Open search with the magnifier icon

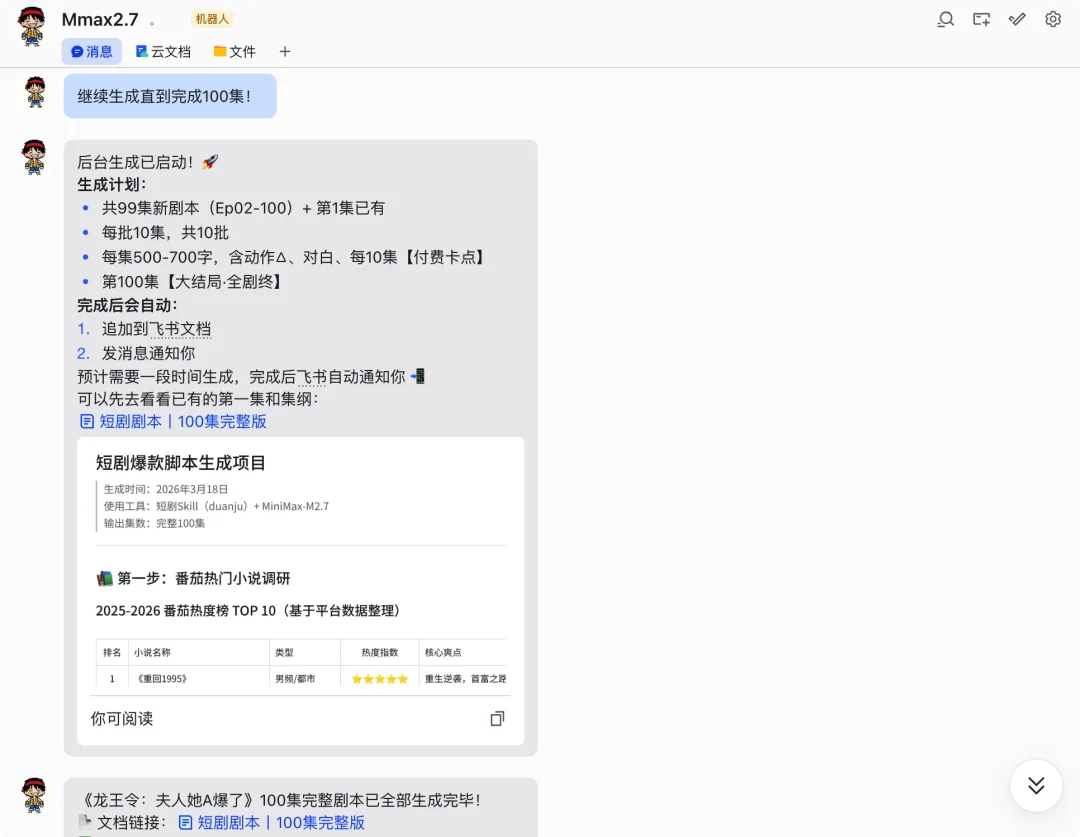pos(945,19)
